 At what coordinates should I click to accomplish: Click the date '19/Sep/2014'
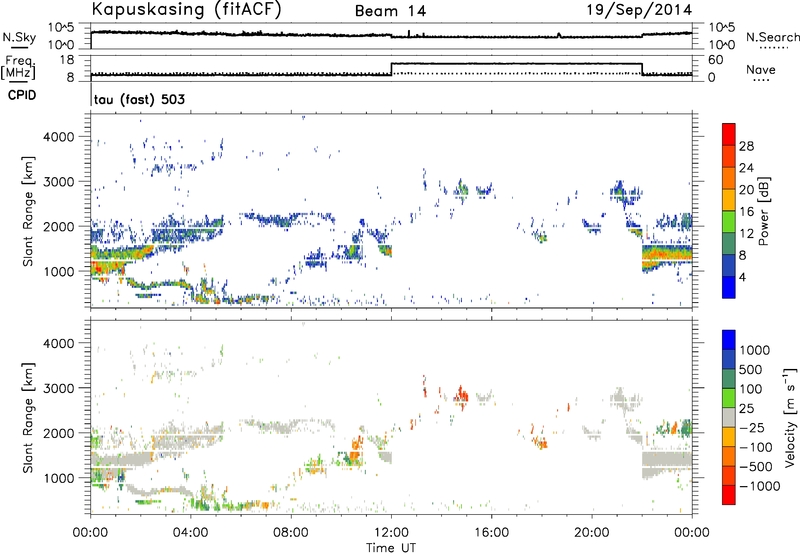pyautogui.click(x=639, y=10)
